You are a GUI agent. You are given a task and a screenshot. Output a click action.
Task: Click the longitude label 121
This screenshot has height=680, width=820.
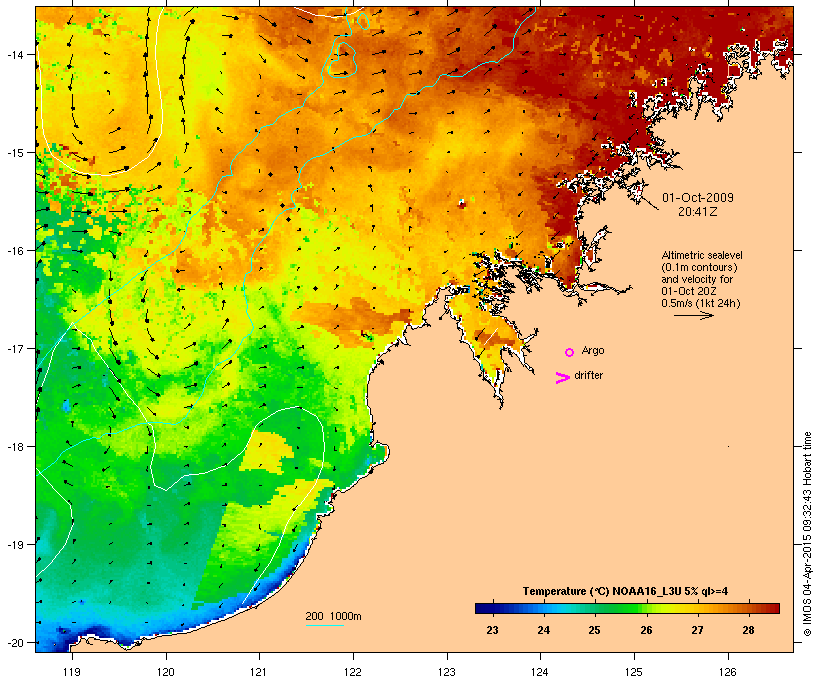click(259, 672)
